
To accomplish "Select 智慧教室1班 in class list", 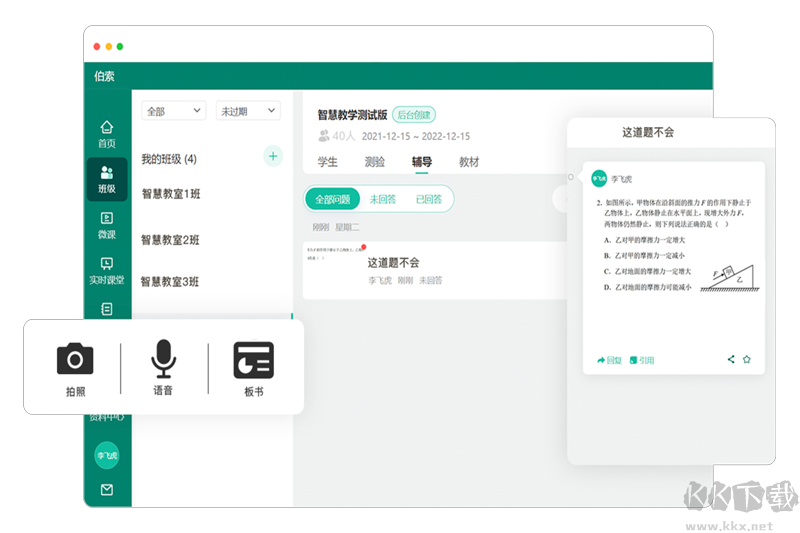I will 170,194.
